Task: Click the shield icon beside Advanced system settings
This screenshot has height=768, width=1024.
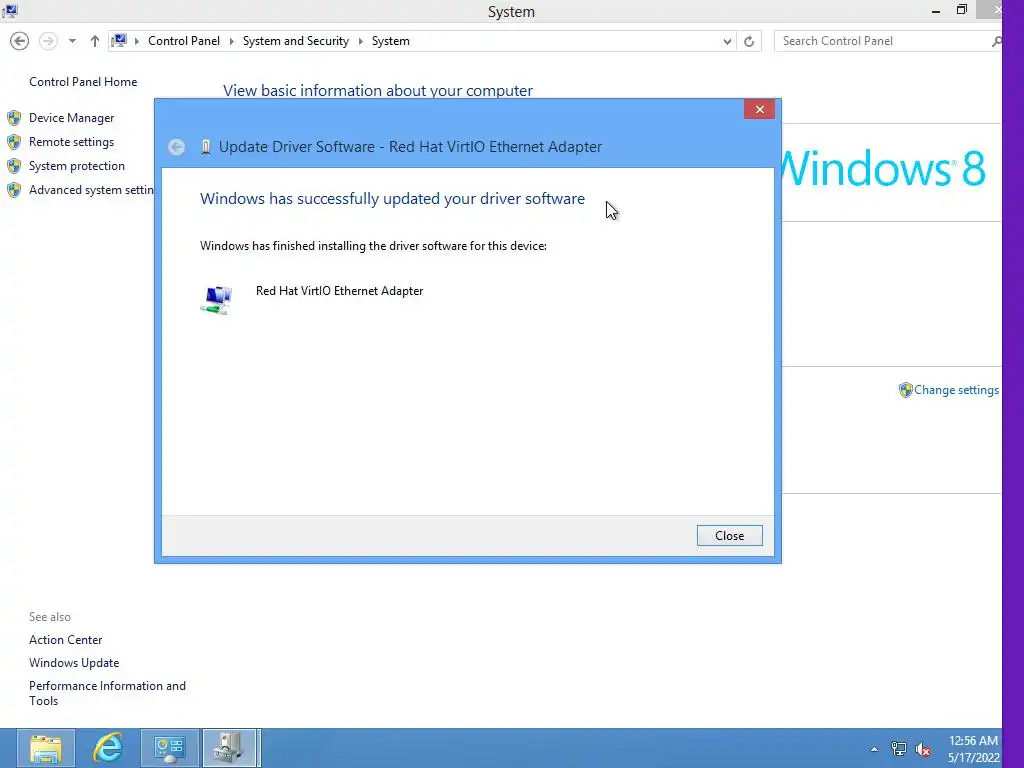Action: [x=14, y=190]
